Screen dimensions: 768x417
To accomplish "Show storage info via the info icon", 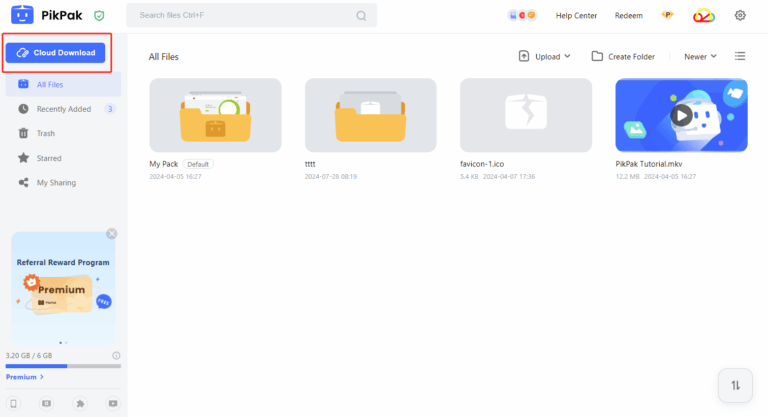I will click(x=116, y=355).
